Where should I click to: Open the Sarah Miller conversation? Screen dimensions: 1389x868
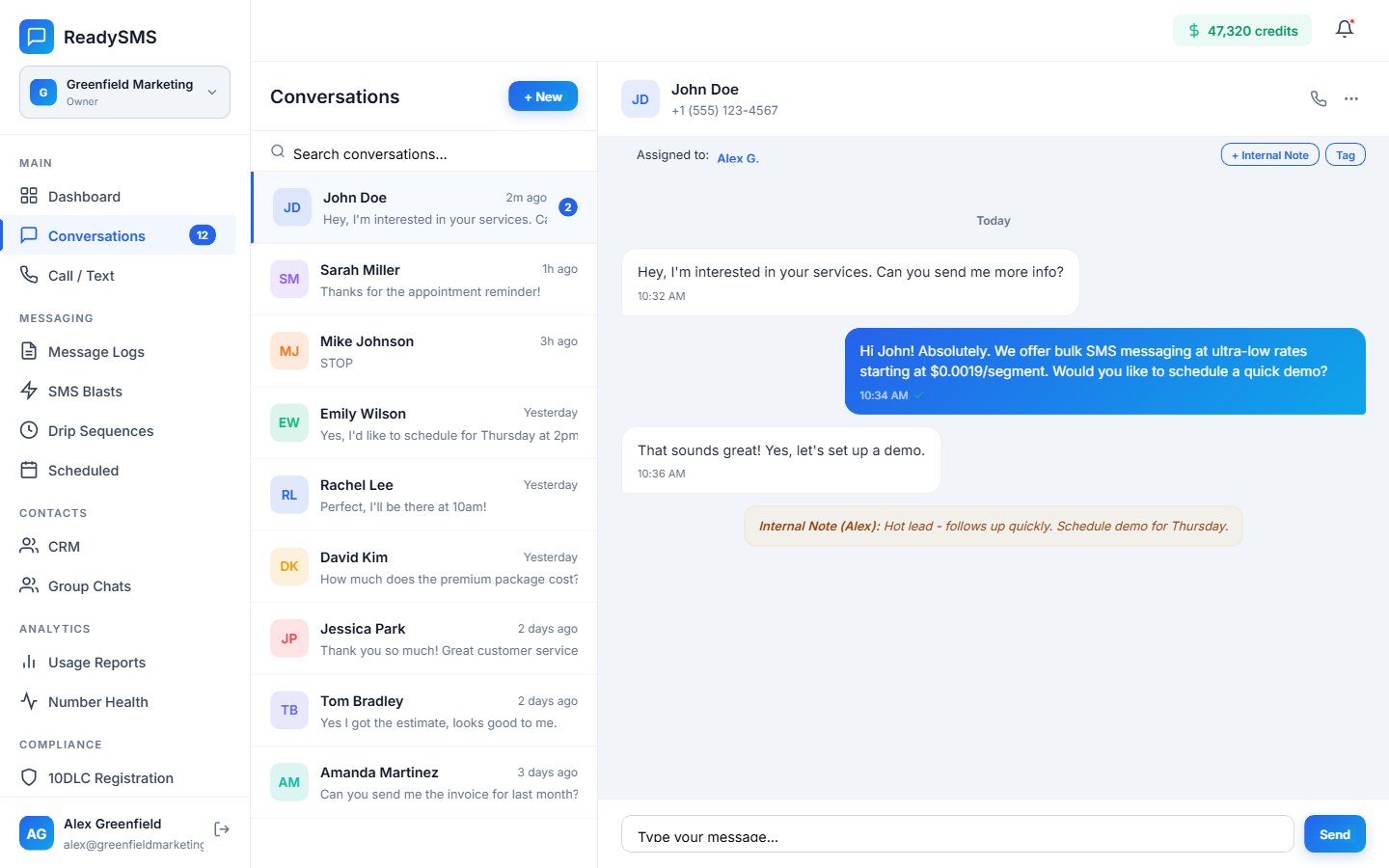(424, 280)
